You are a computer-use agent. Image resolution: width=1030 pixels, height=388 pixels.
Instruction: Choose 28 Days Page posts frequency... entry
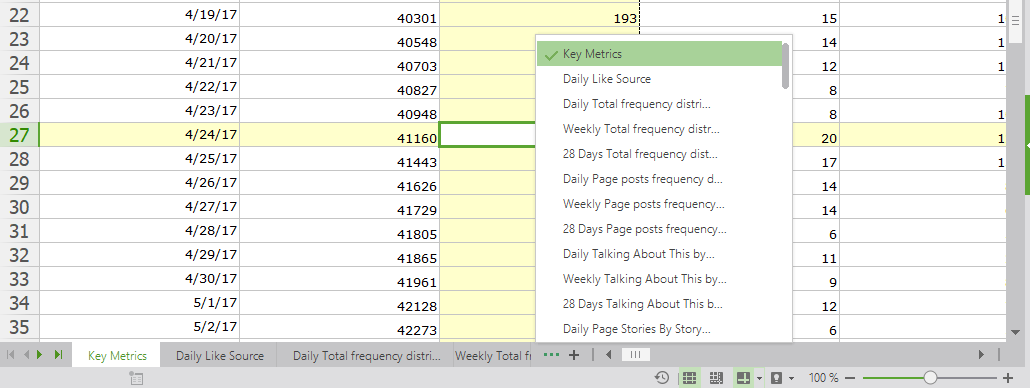point(660,229)
